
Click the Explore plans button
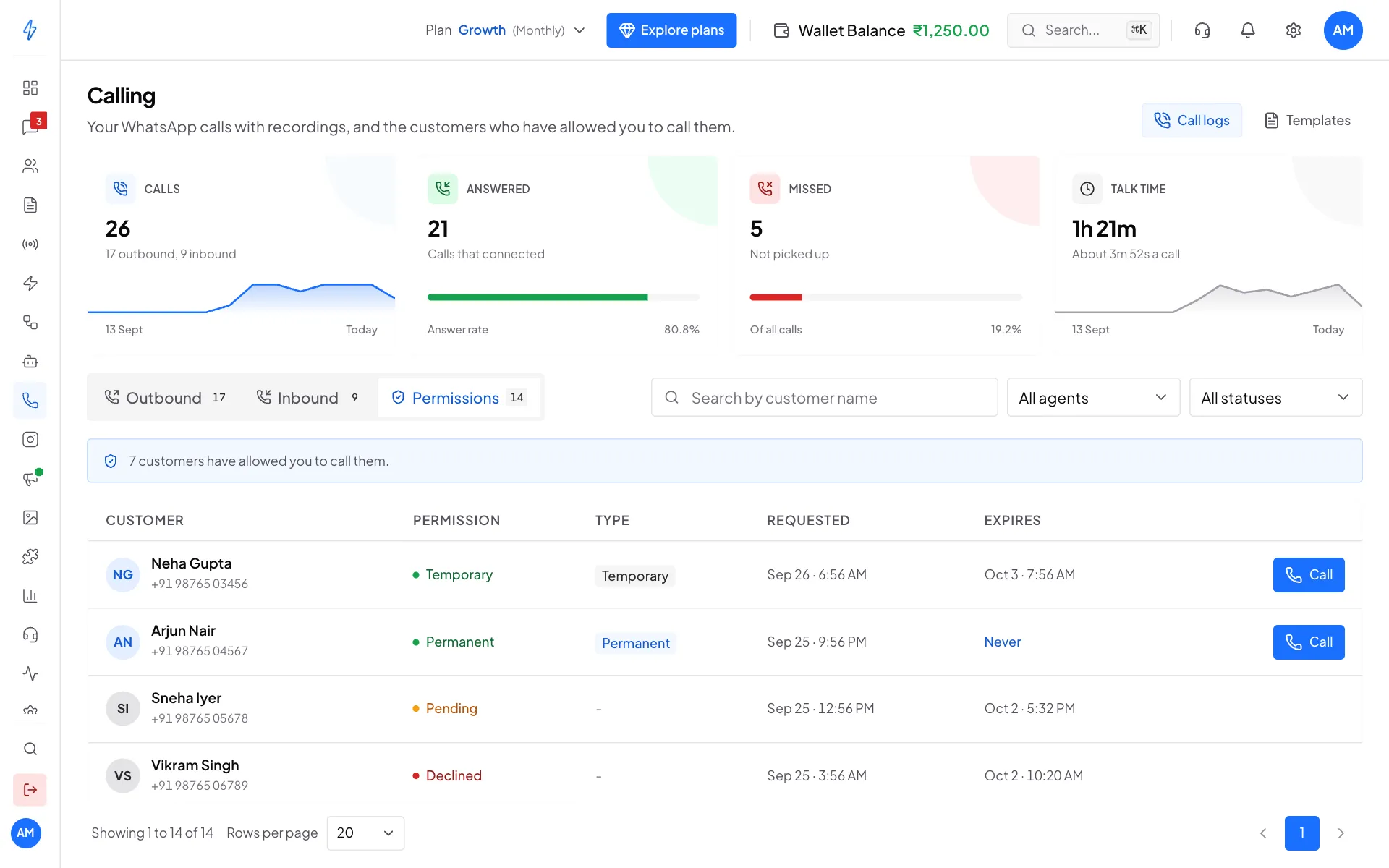click(x=671, y=30)
